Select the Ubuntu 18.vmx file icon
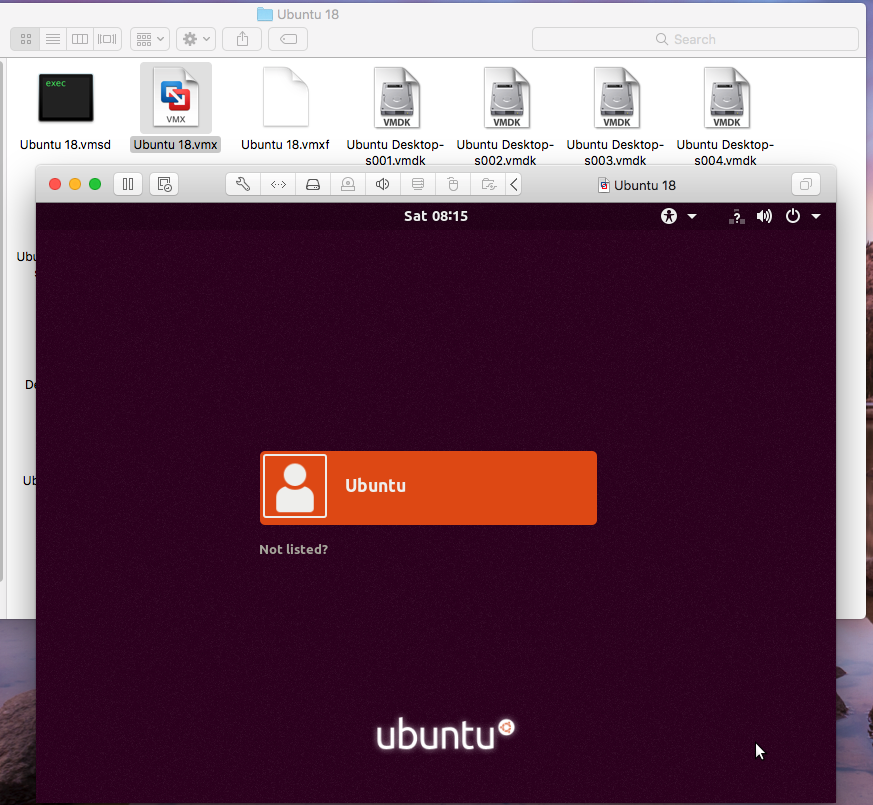The image size is (873, 805). coord(176,97)
